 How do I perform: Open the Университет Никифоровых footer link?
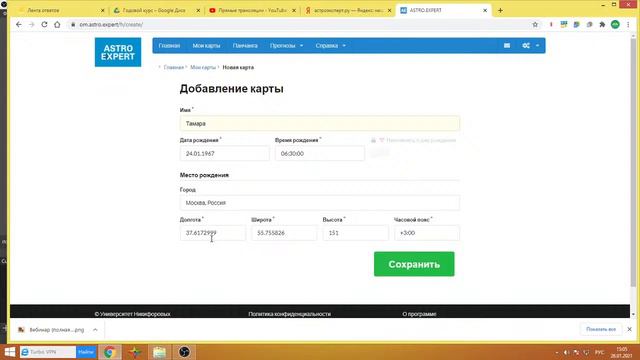[132, 314]
